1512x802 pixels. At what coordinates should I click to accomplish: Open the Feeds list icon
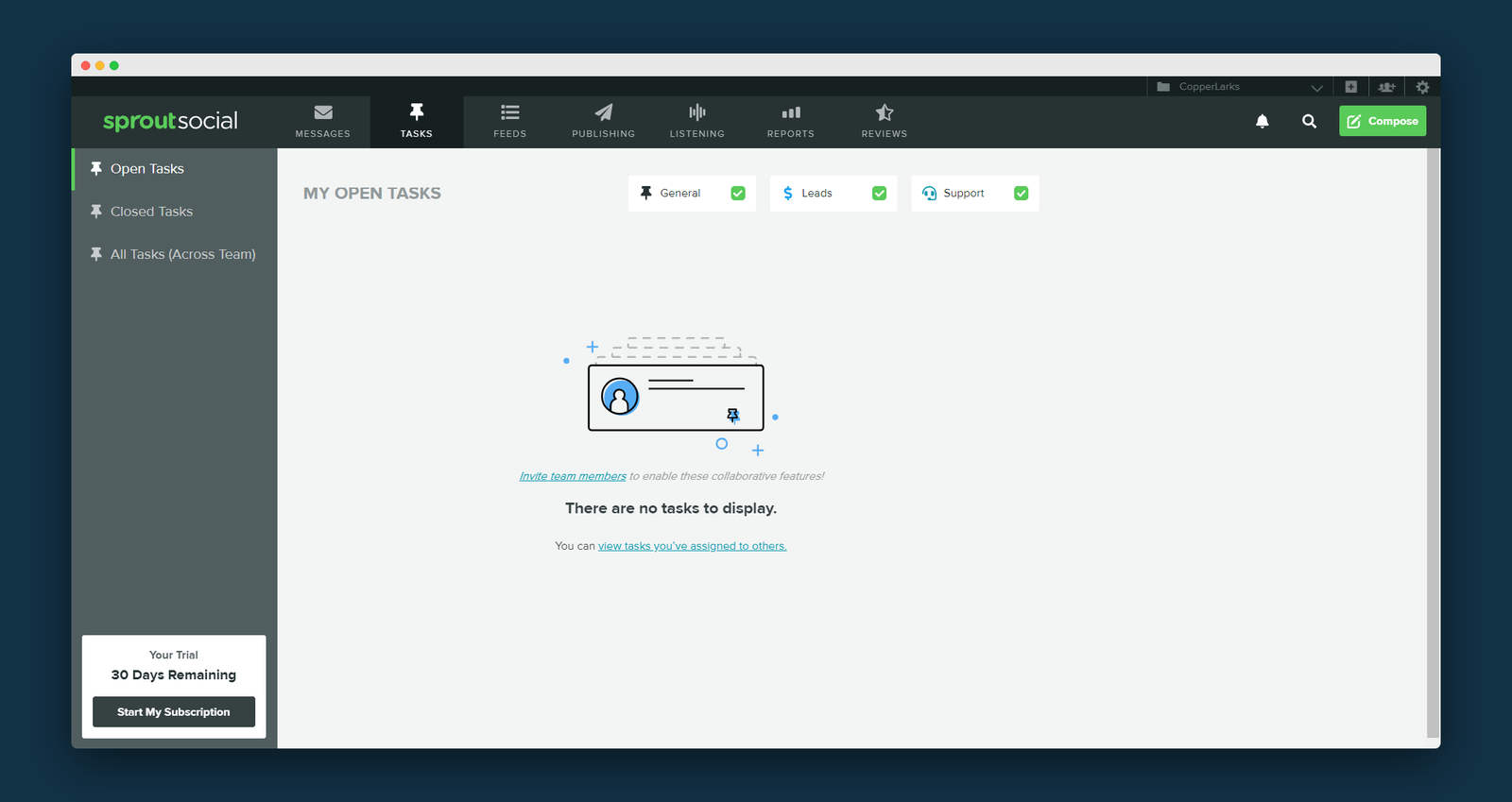tap(509, 112)
